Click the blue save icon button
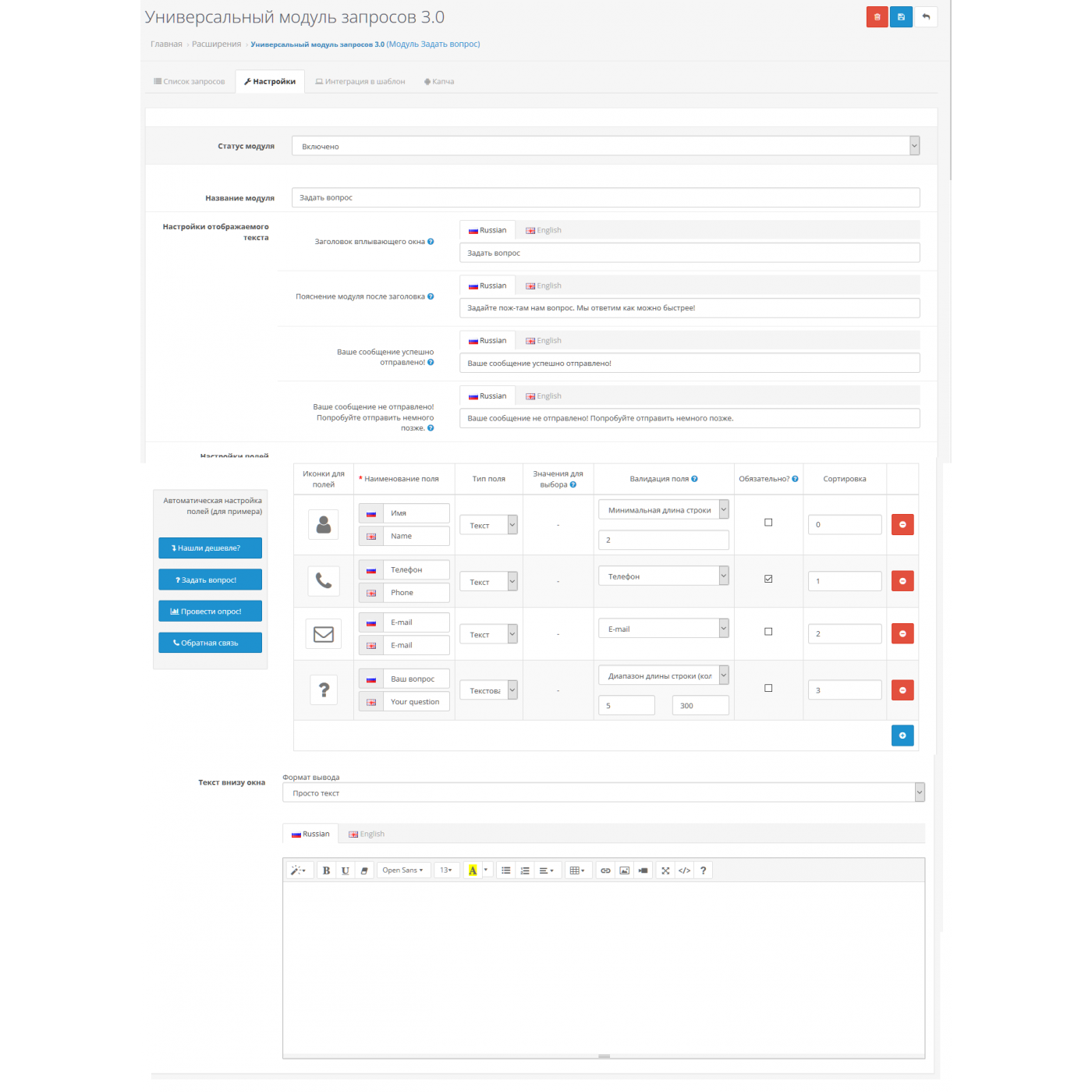1092x1092 pixels. (x=901, y=17)
